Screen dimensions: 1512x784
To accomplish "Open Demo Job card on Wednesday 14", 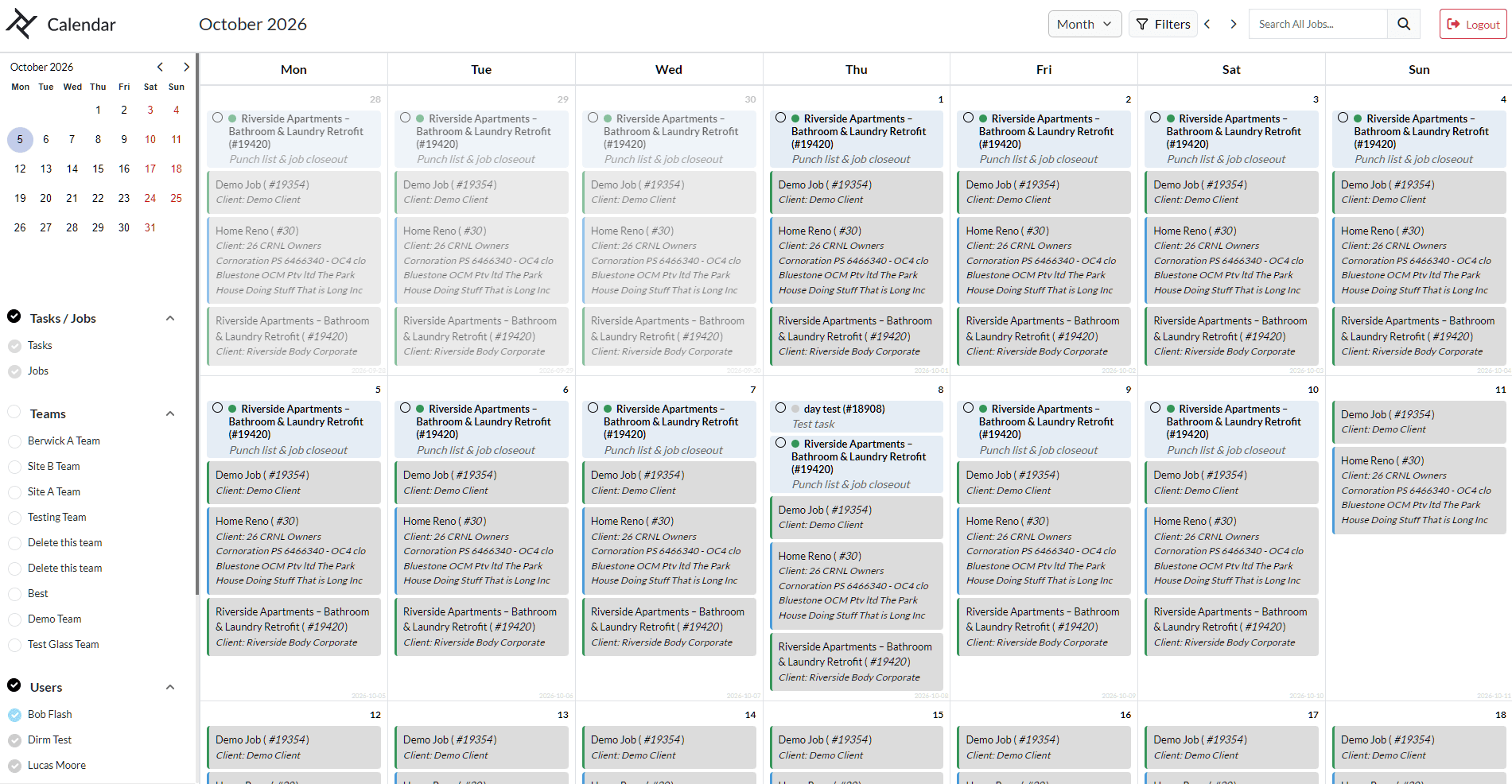I will [668, 747].
